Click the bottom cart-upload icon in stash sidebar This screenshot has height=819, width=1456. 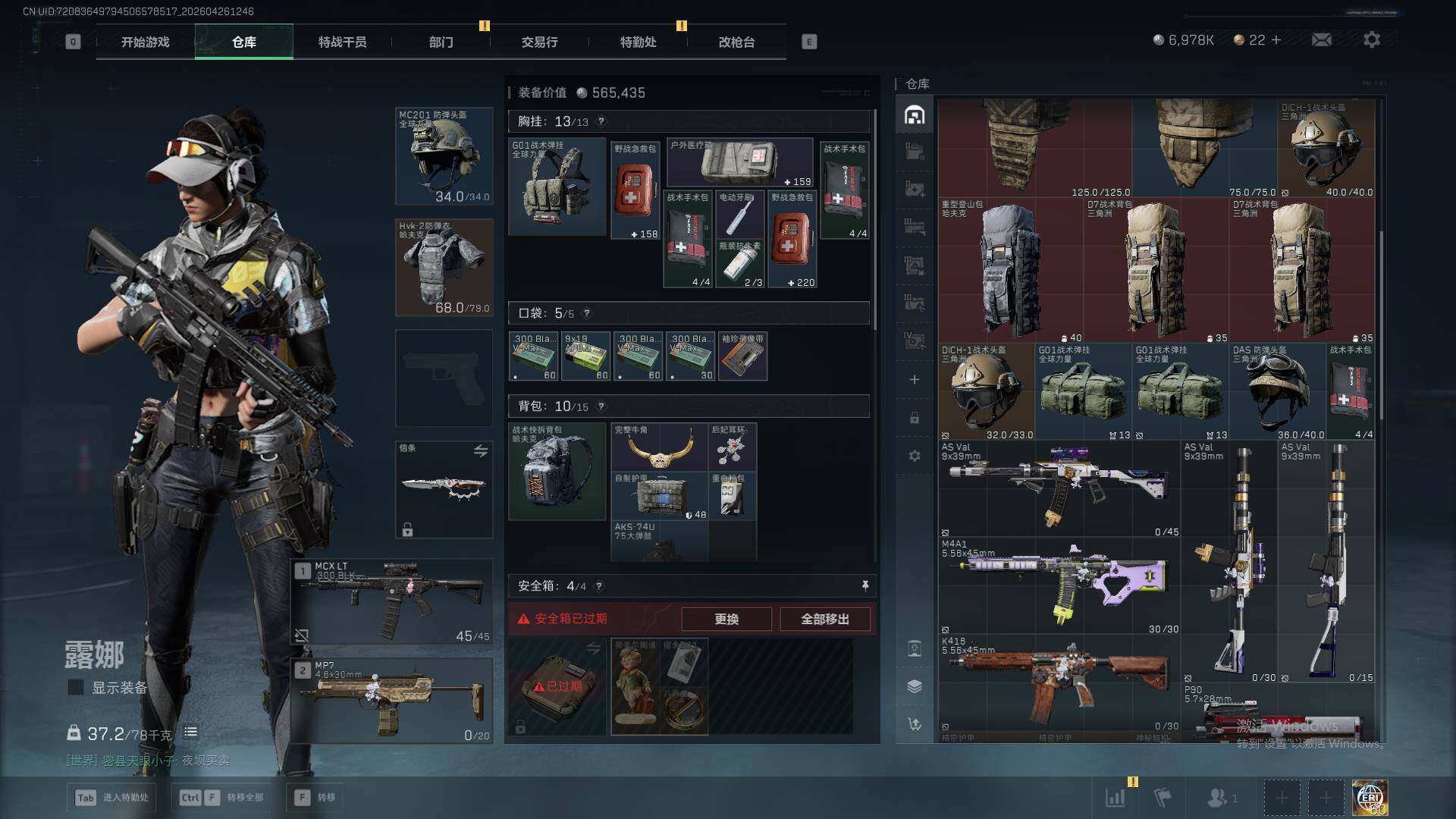[x=915, y=724]
